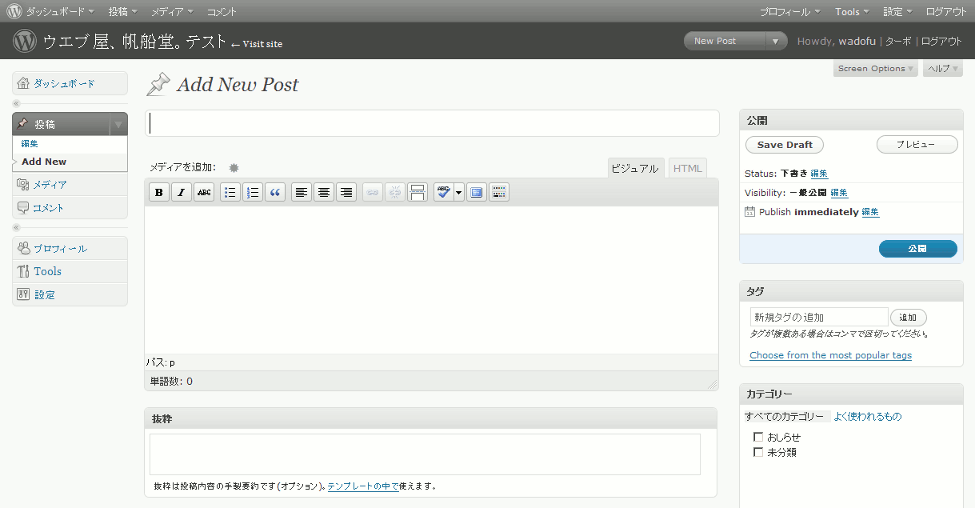Apply italic formatting from the editor toolbar
The image size is (975, 508).
tap(181, 192)
